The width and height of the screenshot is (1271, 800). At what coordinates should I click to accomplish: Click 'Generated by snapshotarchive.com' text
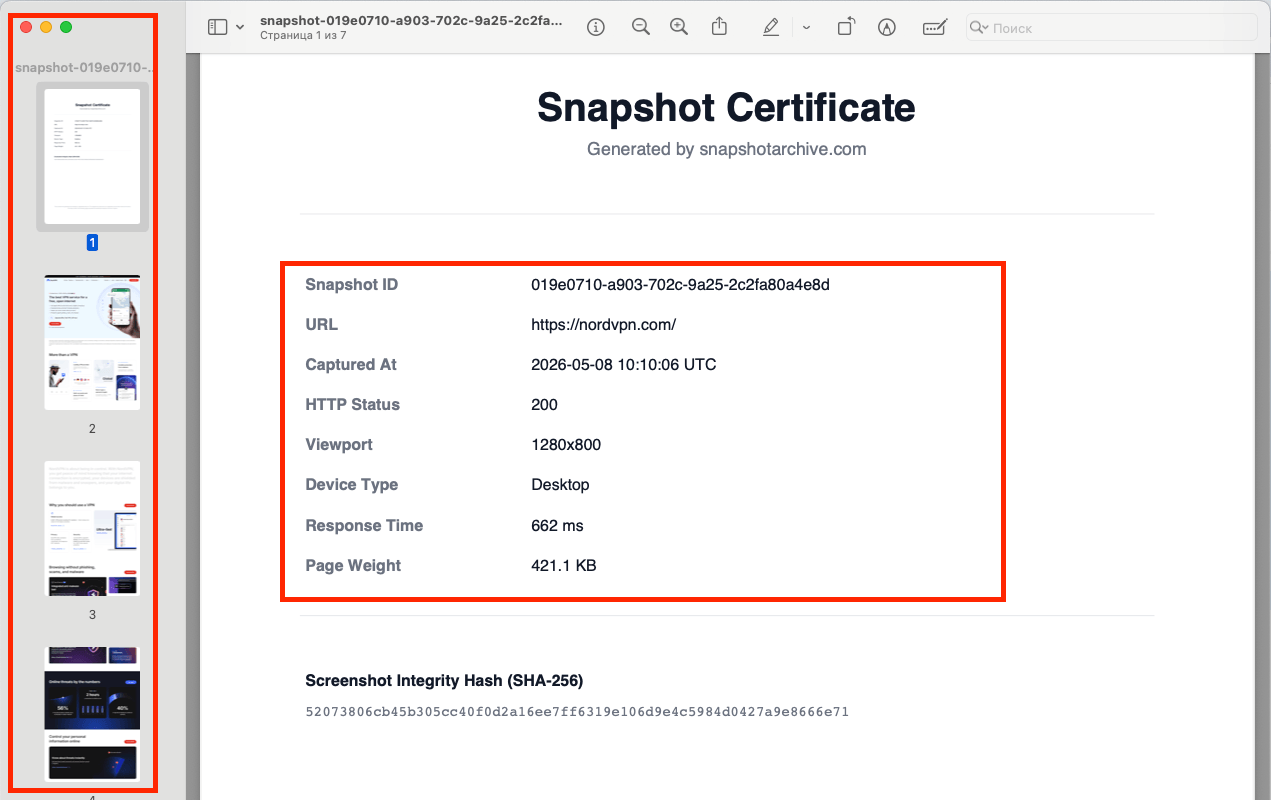tap(726, 149)
